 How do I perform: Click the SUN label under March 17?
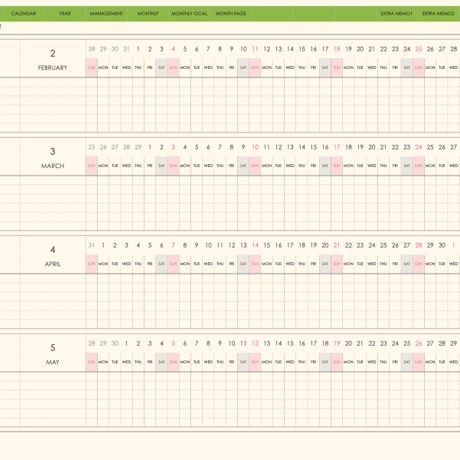[x=337, y=166]
